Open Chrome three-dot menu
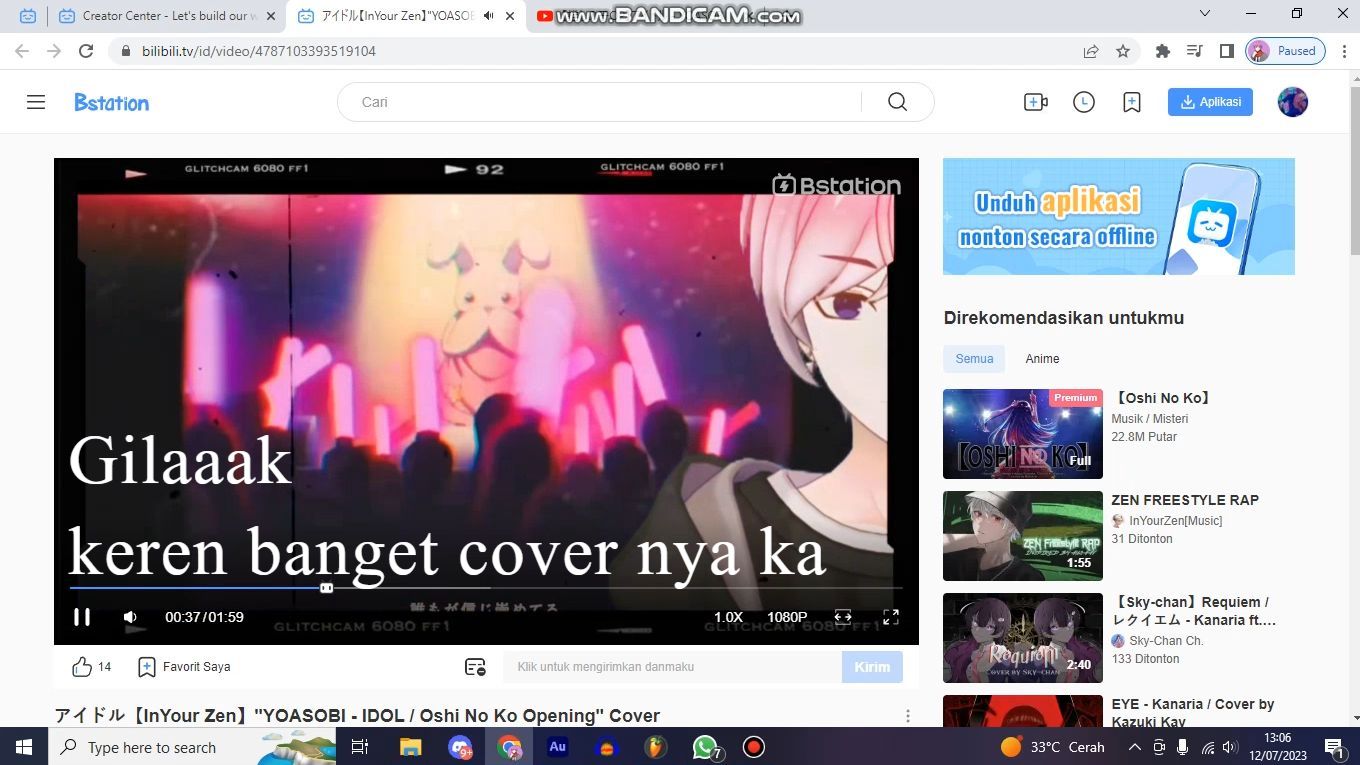The width and height of the screenshot is (1360, 765). point(1342,51)
